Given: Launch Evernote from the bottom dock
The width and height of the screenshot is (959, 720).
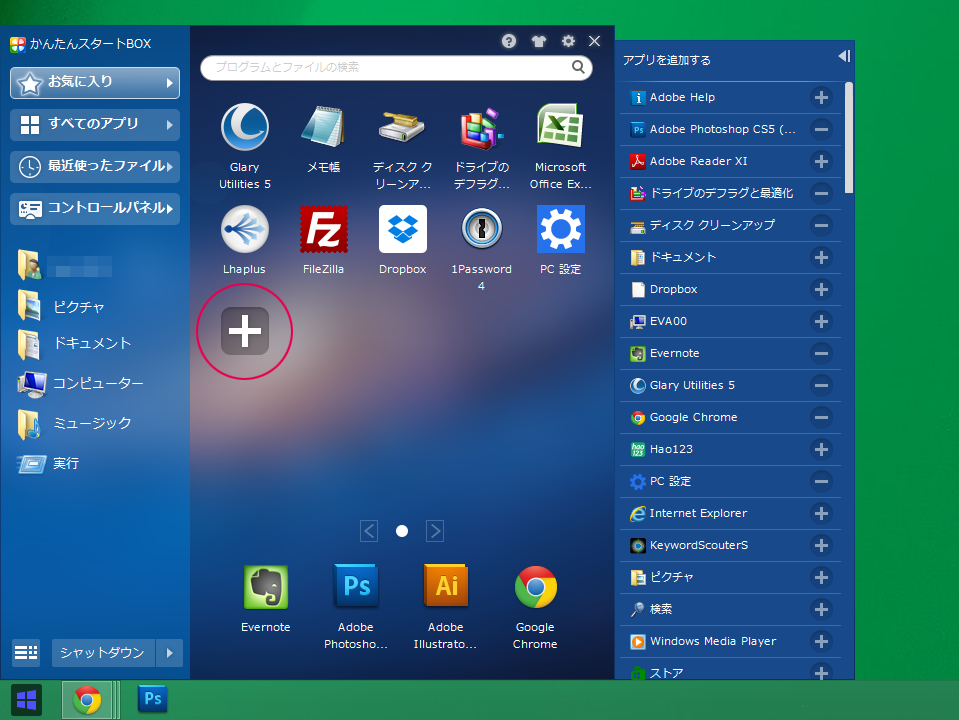Looking at the screenshot, I should 265,587.
